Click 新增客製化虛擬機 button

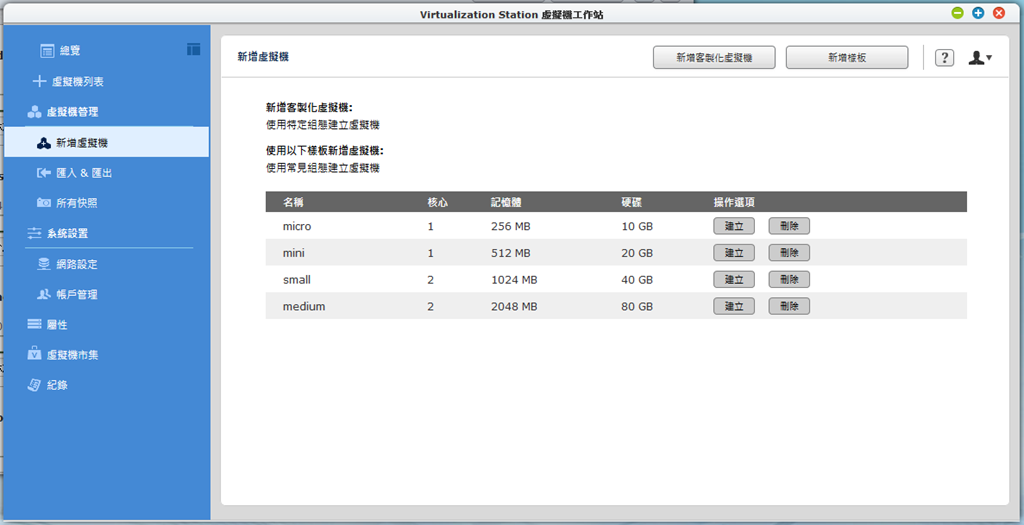pos(714,57)
